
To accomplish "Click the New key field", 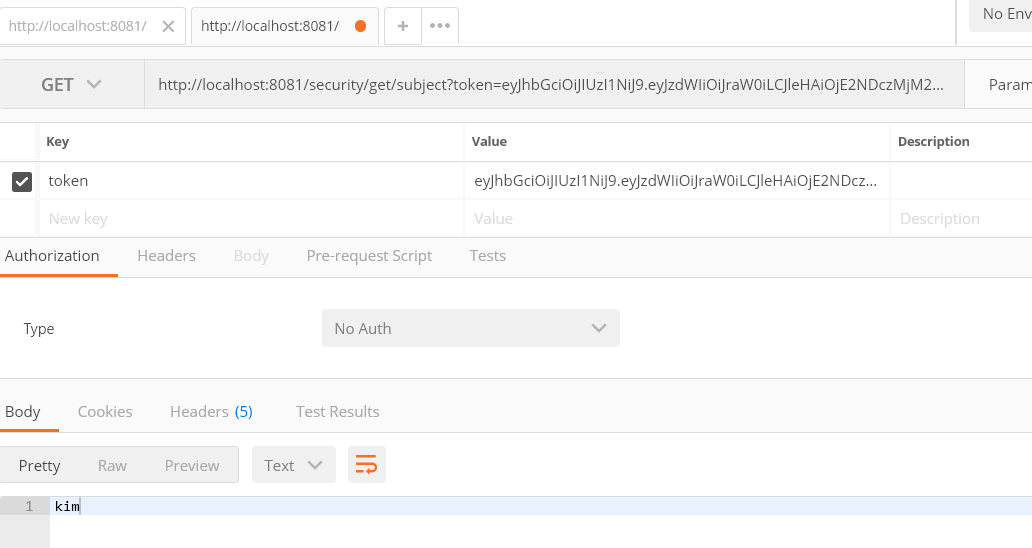I will pyautogui.click(x=251, y=218).
